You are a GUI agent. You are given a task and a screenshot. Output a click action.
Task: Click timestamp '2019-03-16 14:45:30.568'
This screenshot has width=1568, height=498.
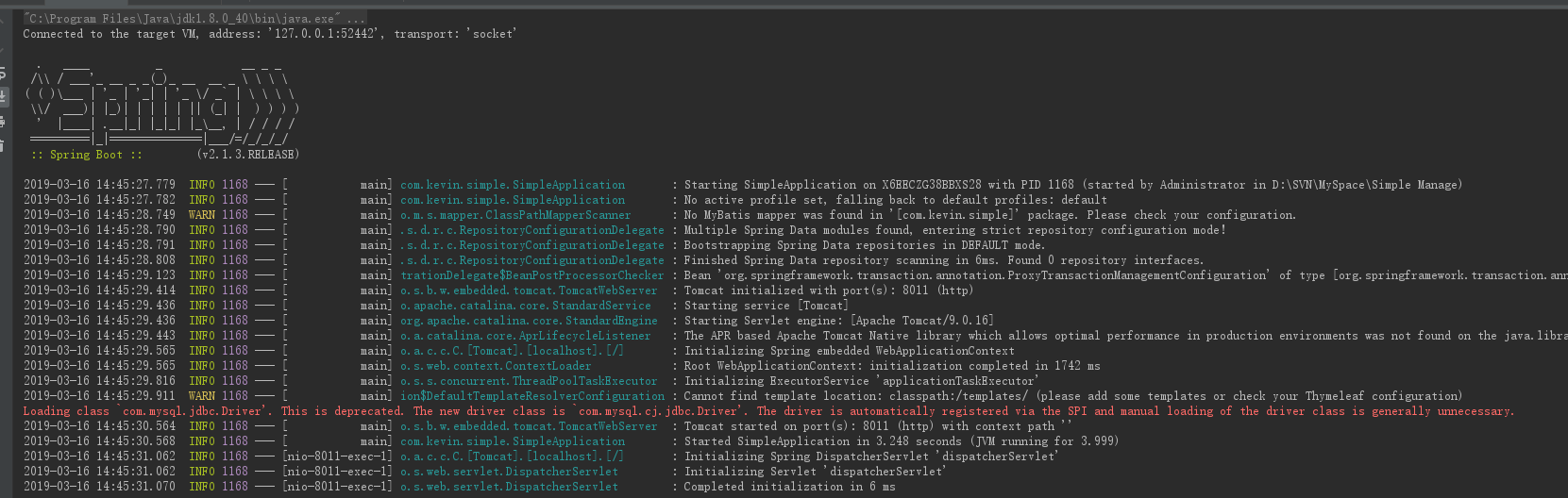99,441
